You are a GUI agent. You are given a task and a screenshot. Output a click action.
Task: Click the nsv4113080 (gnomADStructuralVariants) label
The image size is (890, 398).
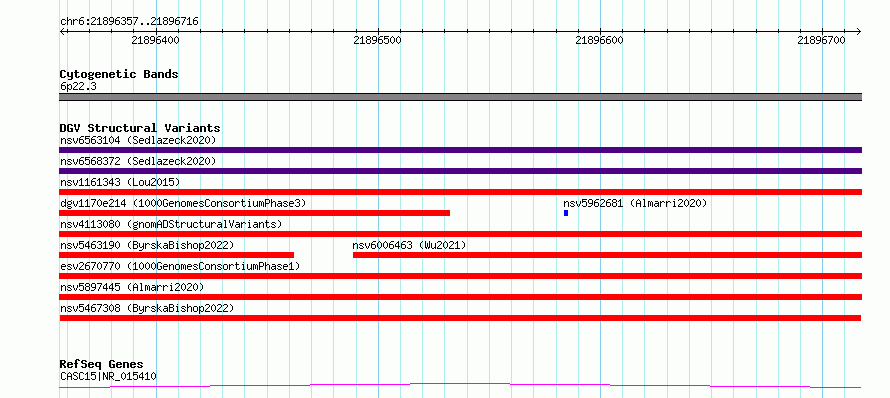click(x=171, y=224)
